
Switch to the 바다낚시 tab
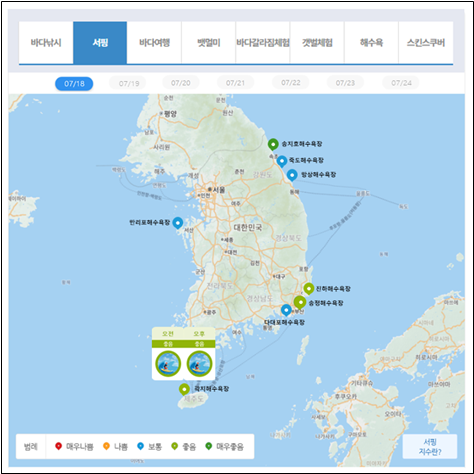click(46, 43)
